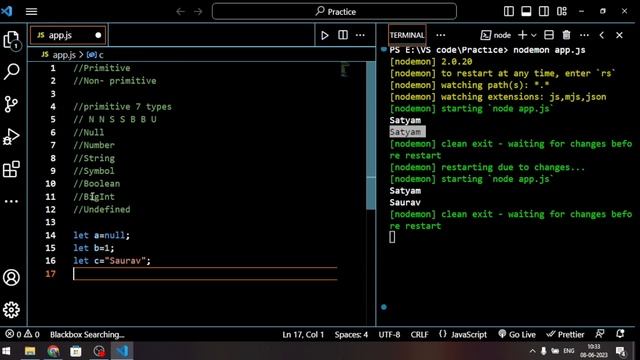The image size is (640, 360).
Task: Create a new terminal with plus
Action: (x=522, y=35)
